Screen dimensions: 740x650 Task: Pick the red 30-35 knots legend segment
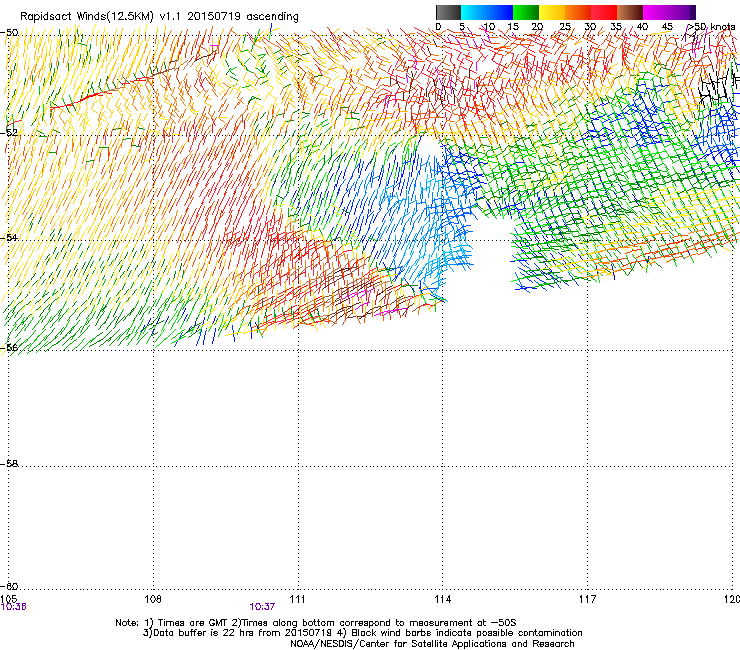(x=604, y=12)
